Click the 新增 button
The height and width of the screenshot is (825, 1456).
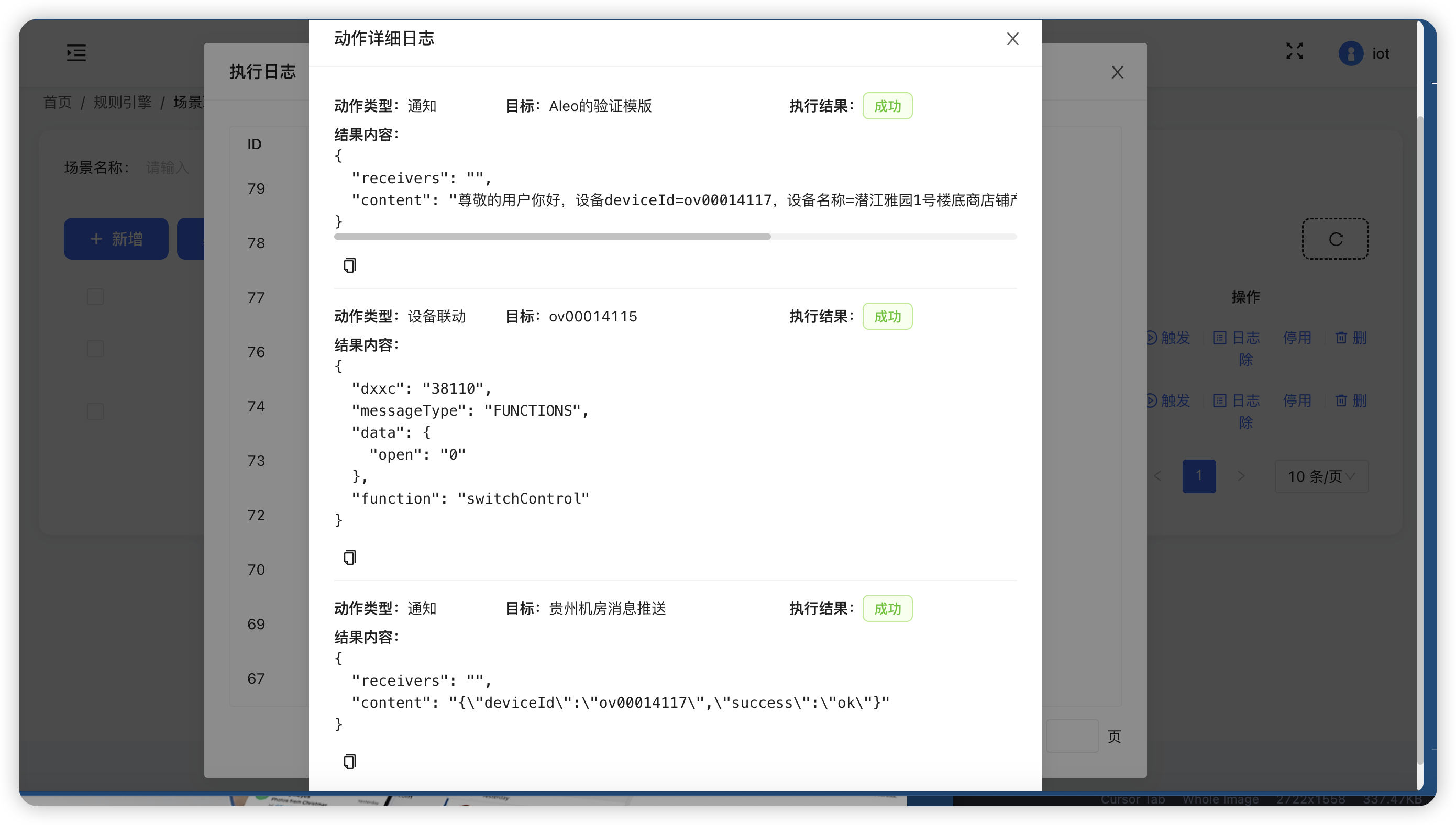point(116,239)
